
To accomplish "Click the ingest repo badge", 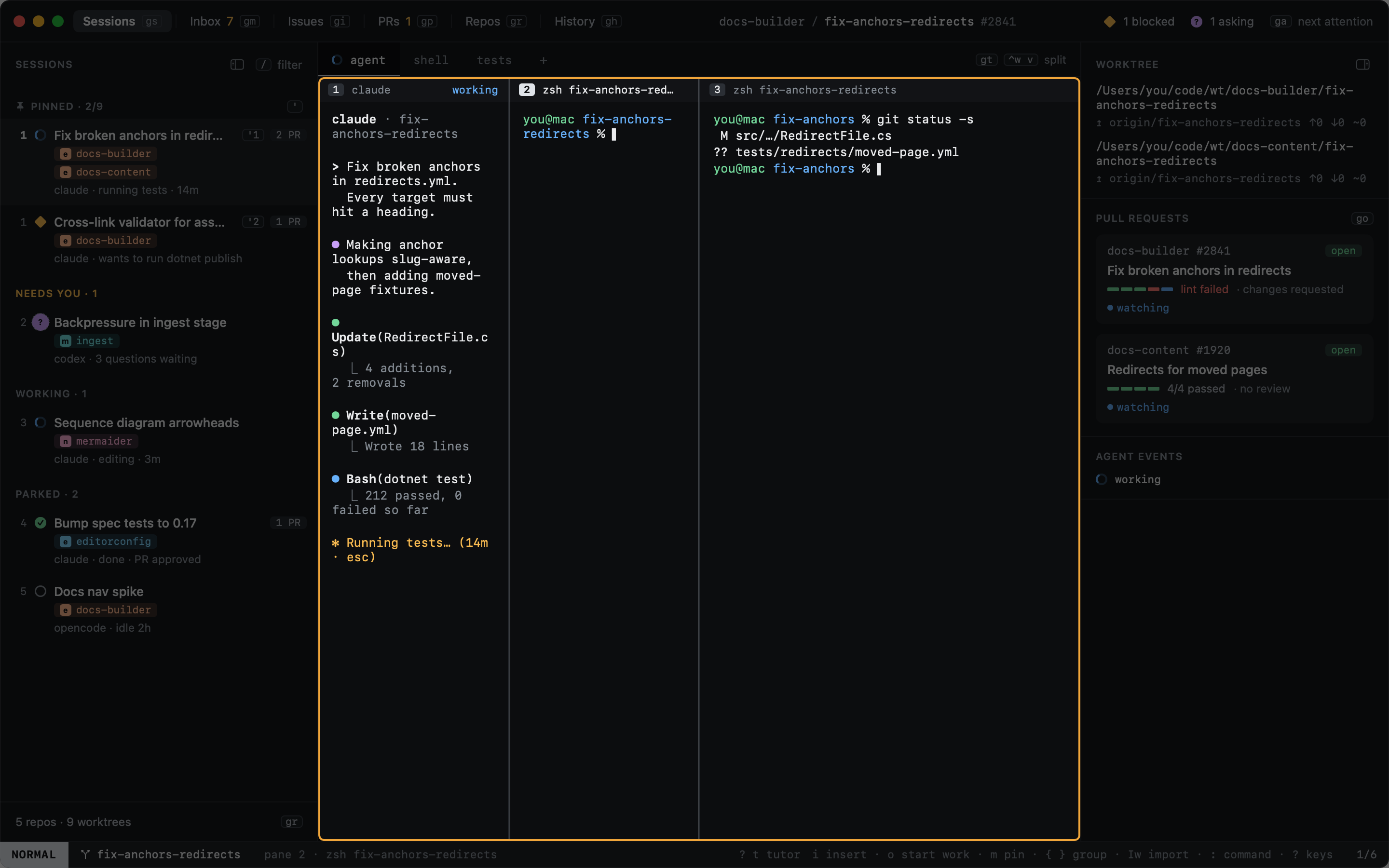I will coord(87,340).
